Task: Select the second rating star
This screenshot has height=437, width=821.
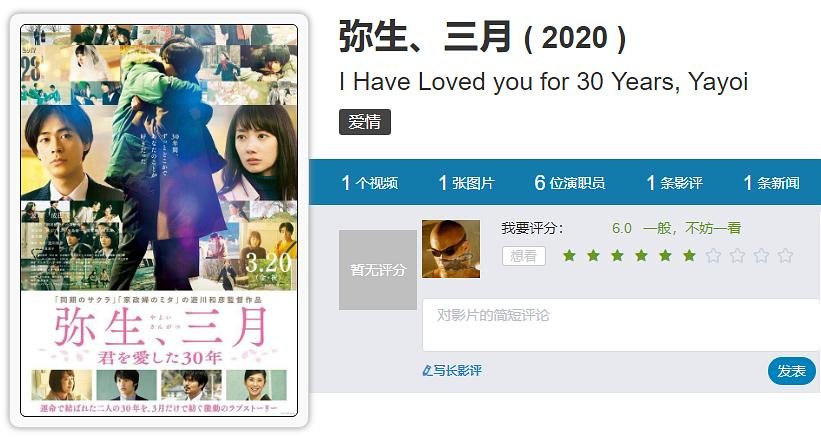Action: coord(593,255)
